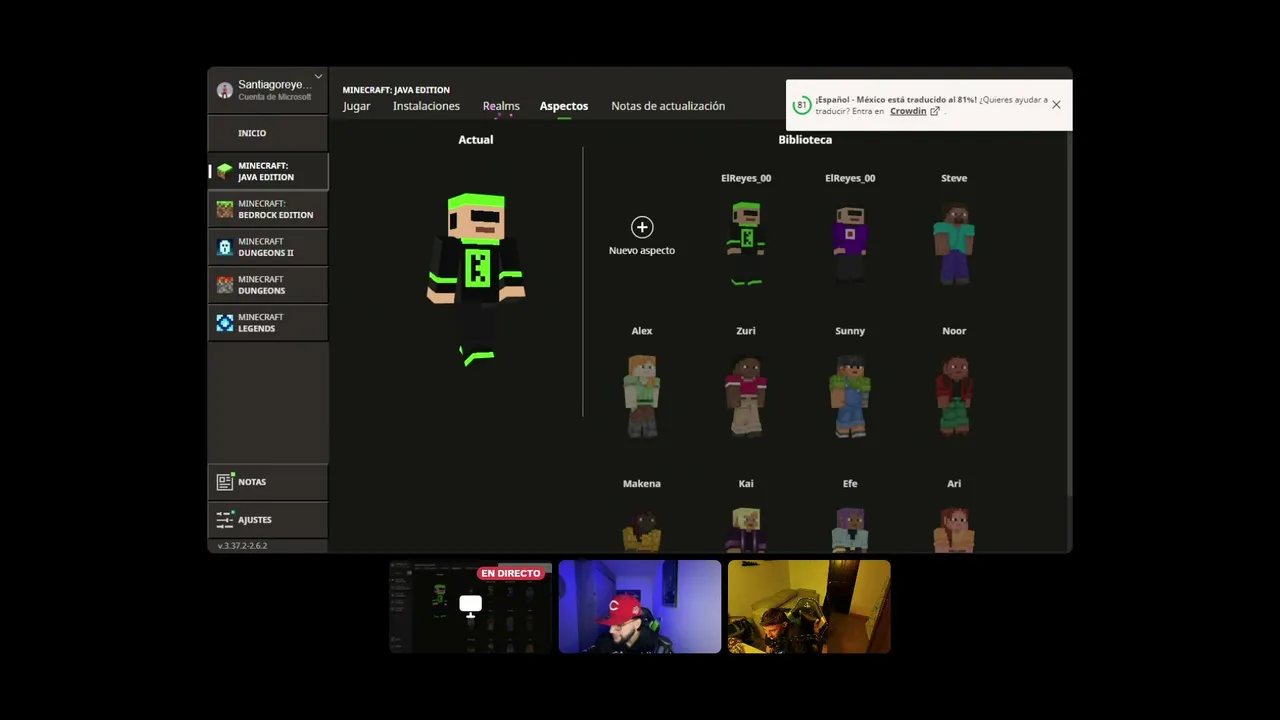Choose Minecraft Dungeons (first game) in the sidebar
Image resolution: width=1280 pixels, height=720 pixels.
point(268,285)
